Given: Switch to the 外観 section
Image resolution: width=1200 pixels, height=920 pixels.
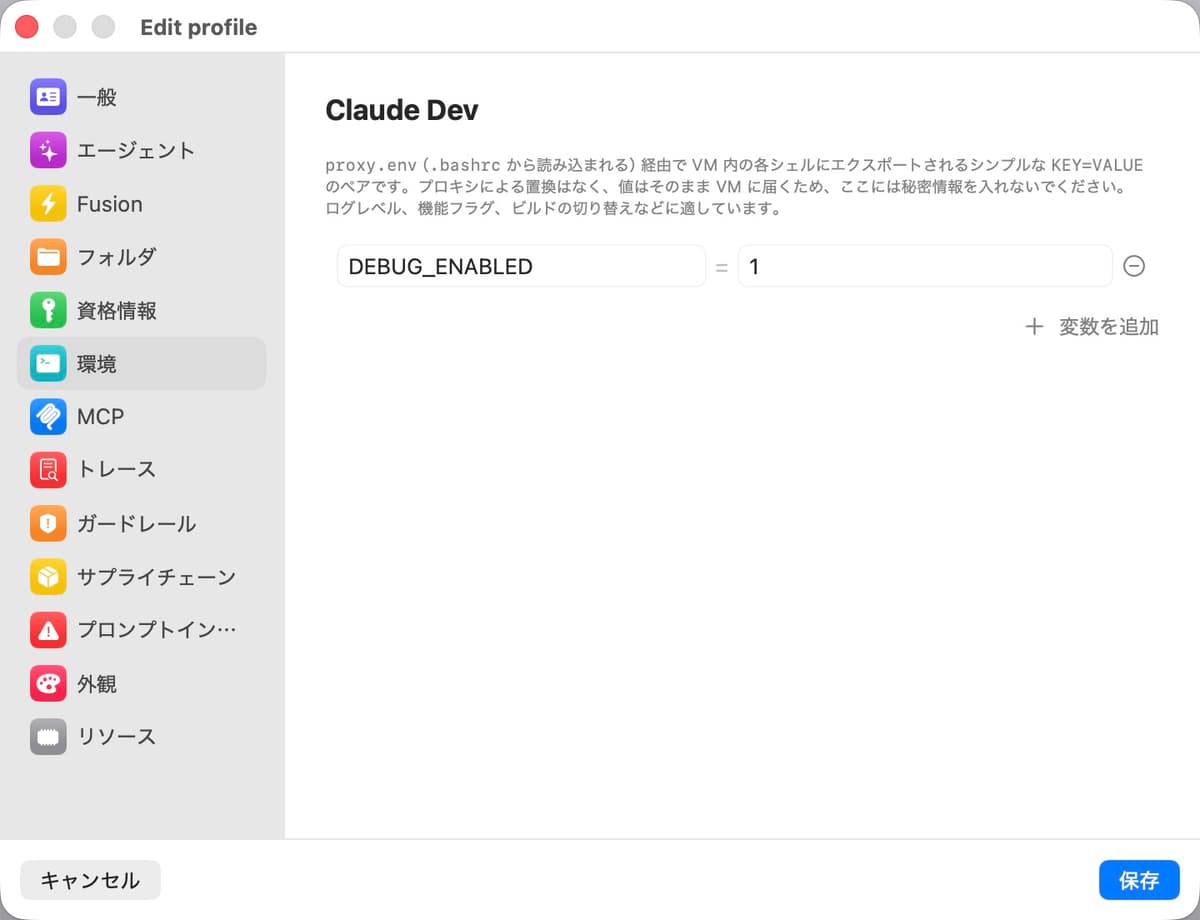Looking at the screenshot, I should [x=142, y=684].
